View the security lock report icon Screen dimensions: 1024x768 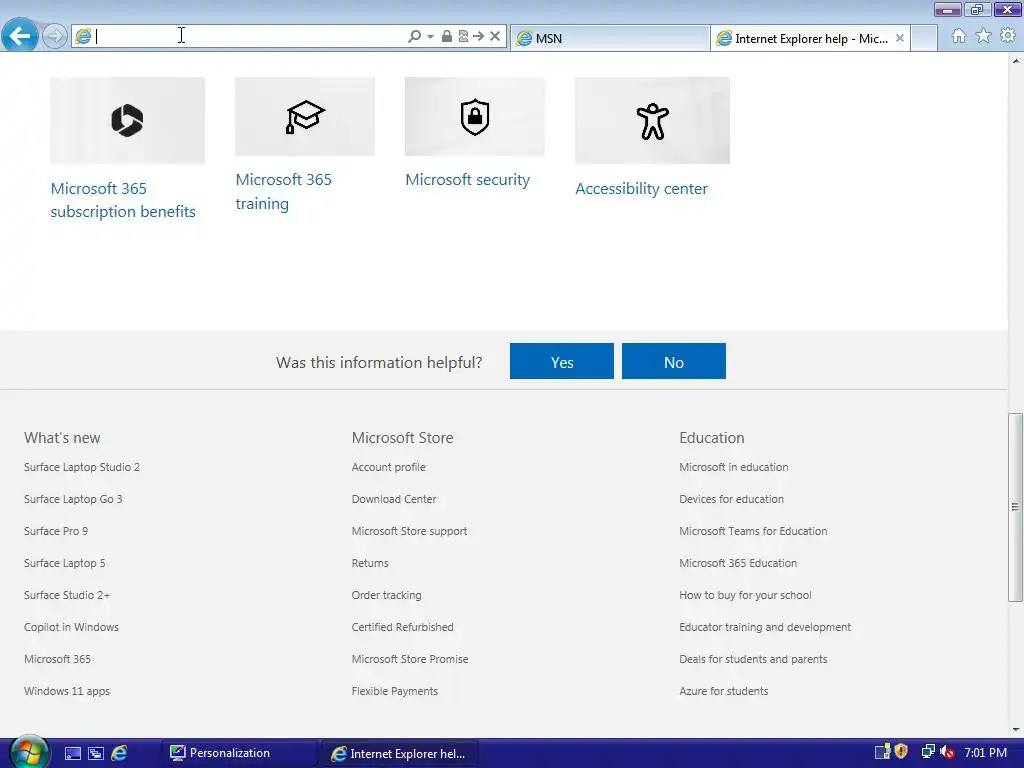pyautogui.click(x=447, y=37)
